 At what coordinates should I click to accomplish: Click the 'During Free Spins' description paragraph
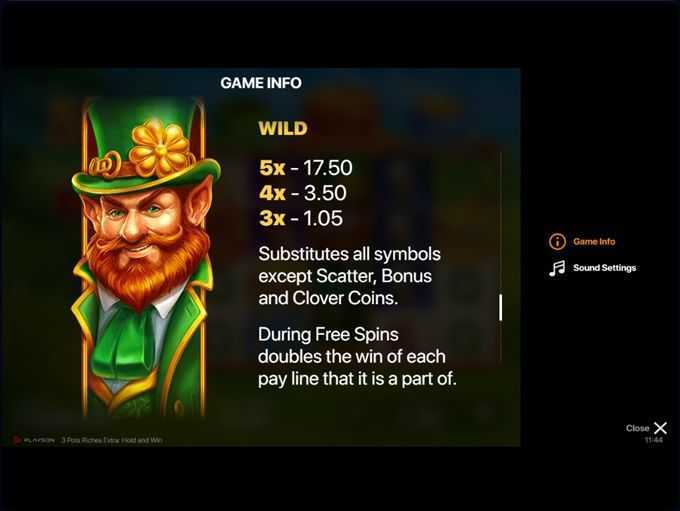tap(357, 357)
